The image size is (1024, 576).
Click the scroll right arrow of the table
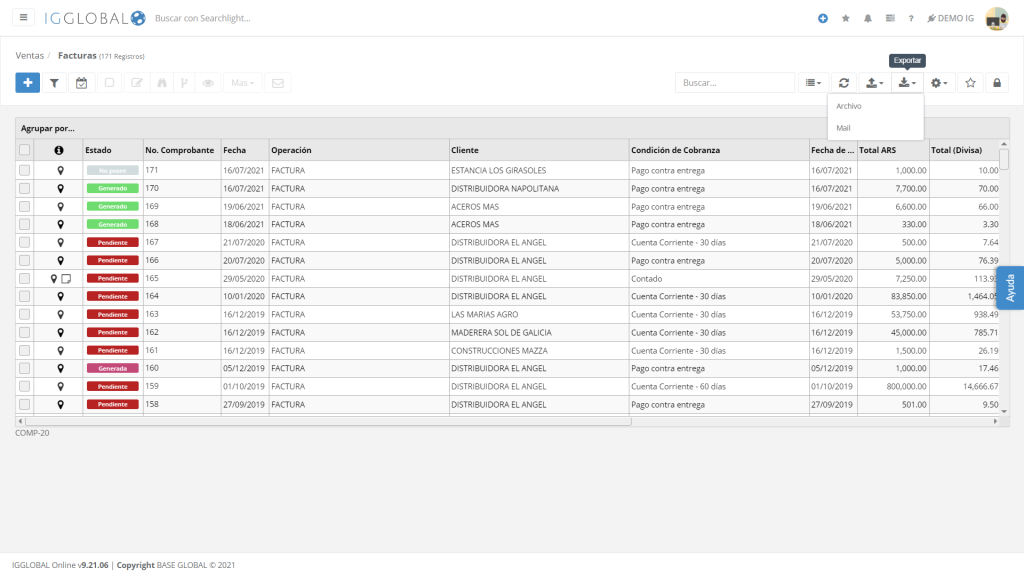pyautogui.click(x=995, y=421)
